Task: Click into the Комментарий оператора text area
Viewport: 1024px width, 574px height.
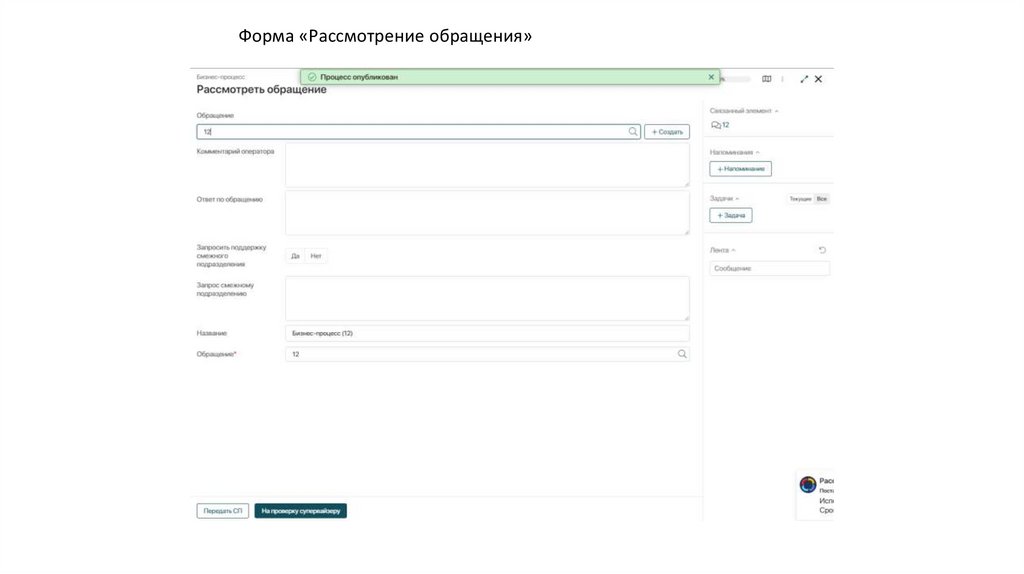Action: point(486,165)
